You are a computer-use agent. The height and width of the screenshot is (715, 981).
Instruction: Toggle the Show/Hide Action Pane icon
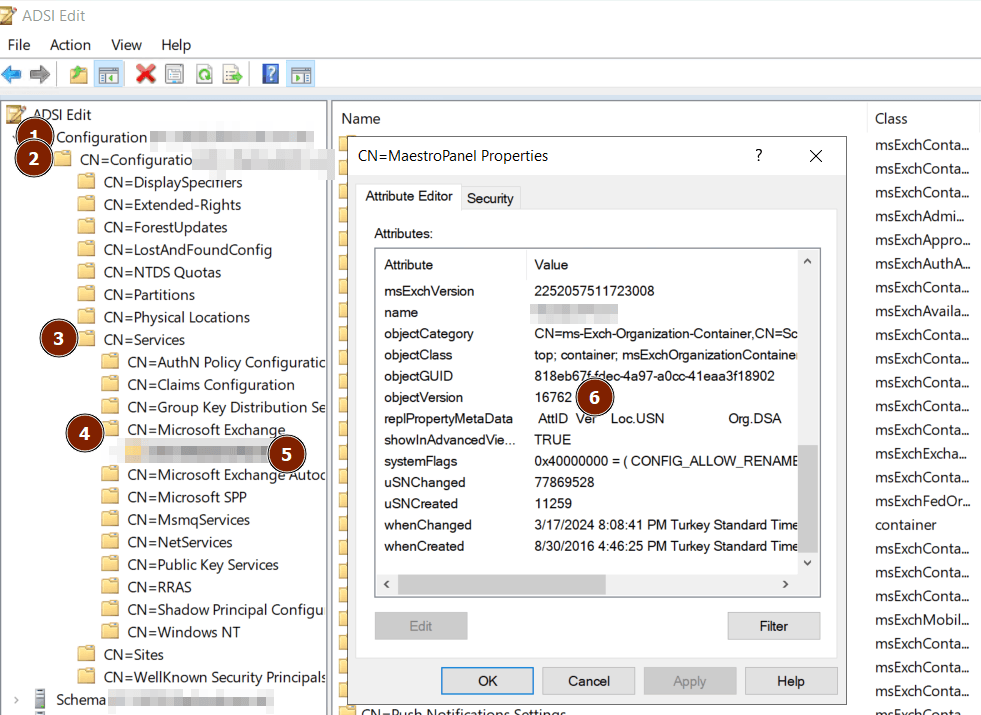coord(300,74)
